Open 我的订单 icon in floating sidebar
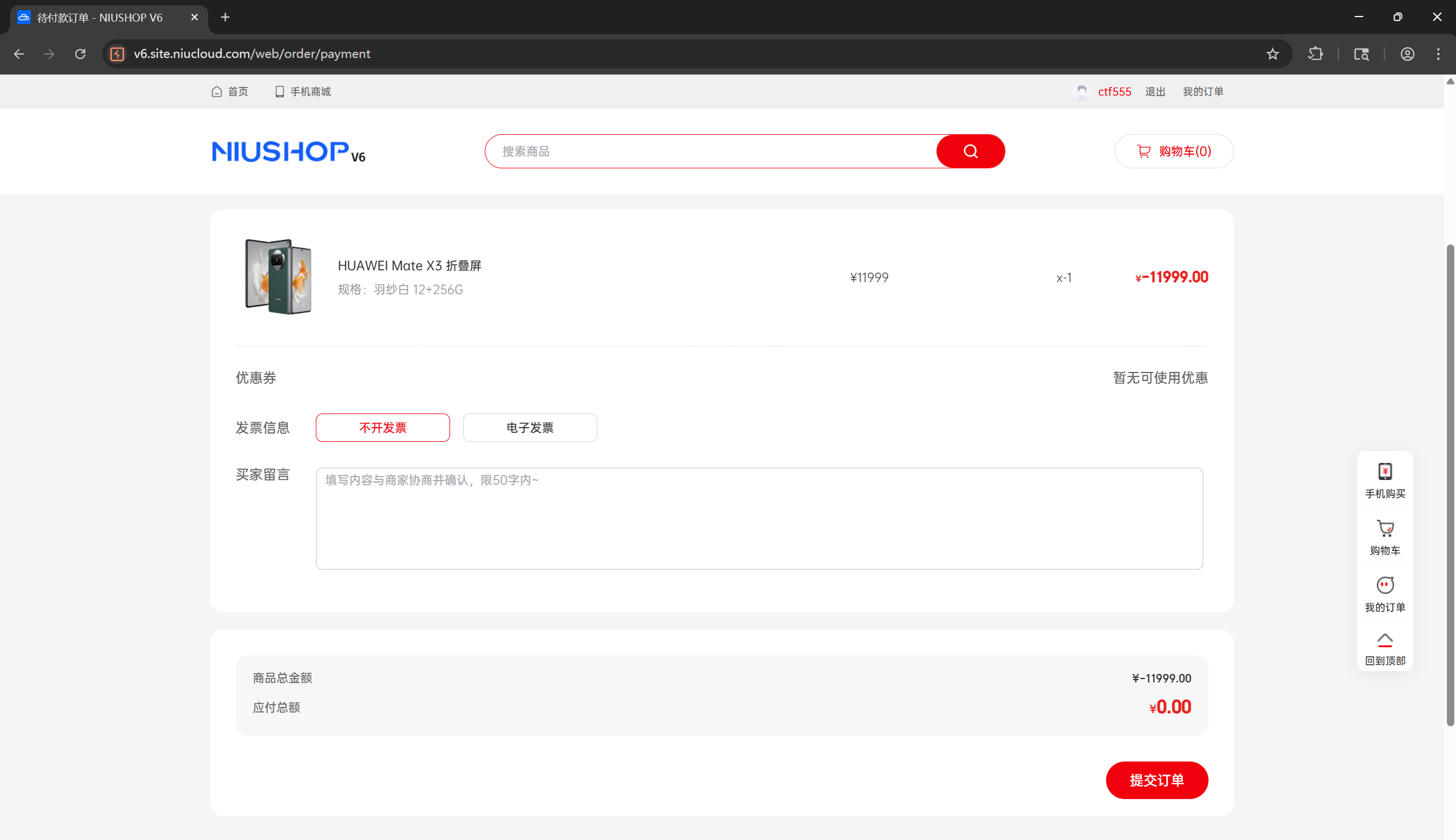Image resolution: width=1456 pixels, height=840 pixels. click(1384, 585)
